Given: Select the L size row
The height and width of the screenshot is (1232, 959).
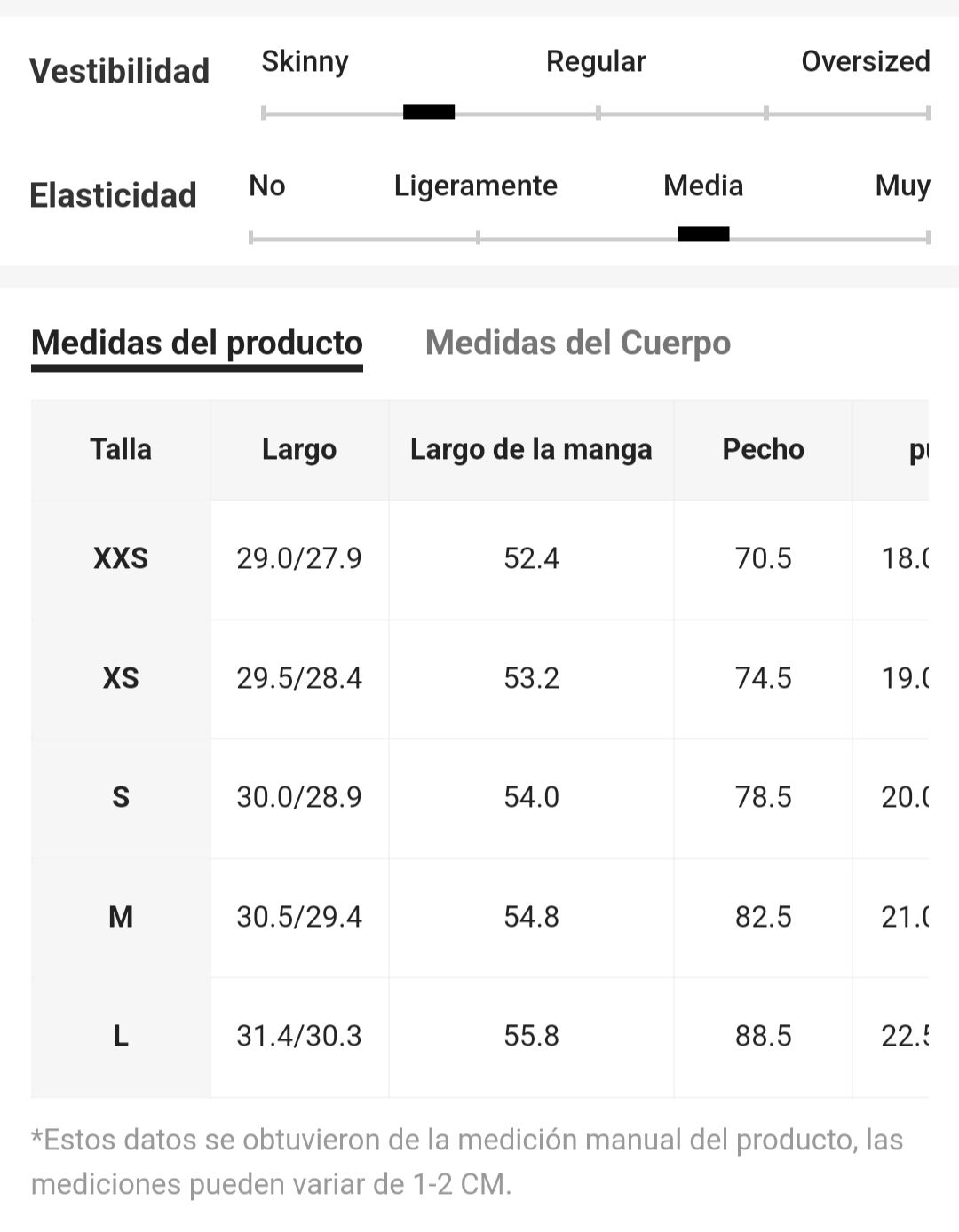Looking at the screenshot, I should pos(479,1037).
